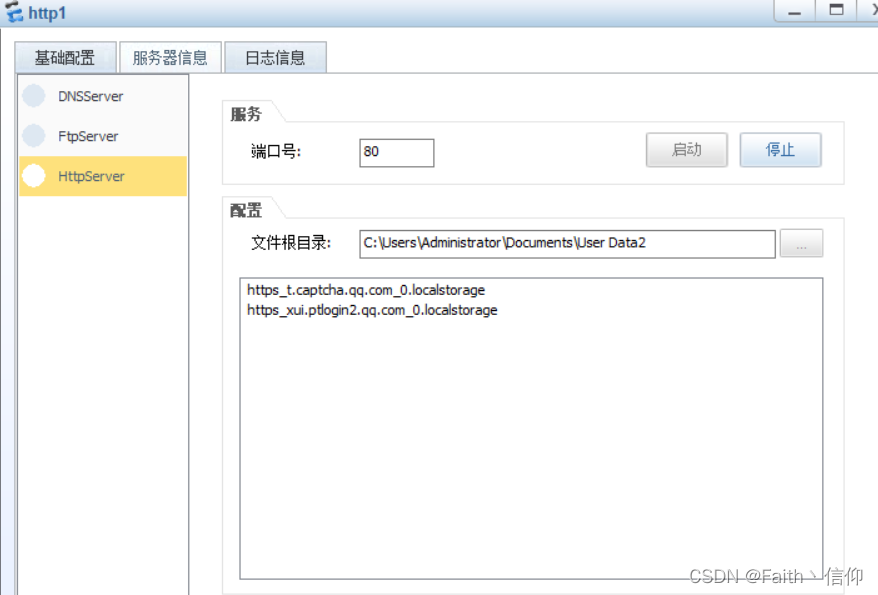
Task: Select https_t.captcha.qq.com_0.localstorage file
Action: click(366, 290)
